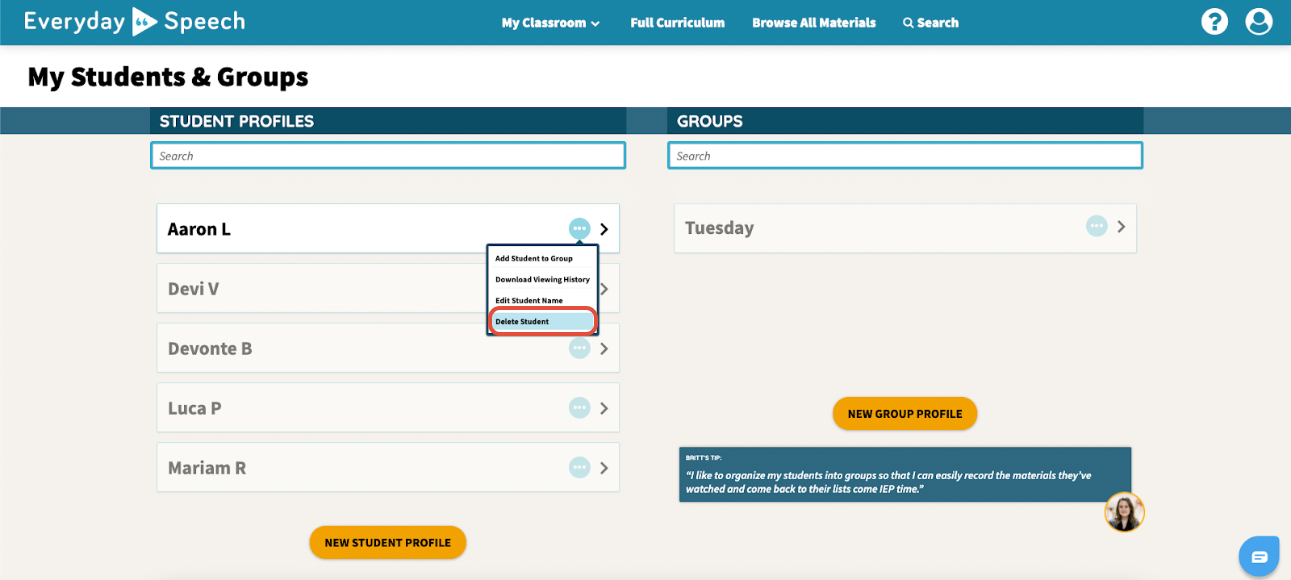The height and width of the screenshot is (580, 1291).
Task: Click the three-dot options icon for Aaron L
Action: pos(579,229)
